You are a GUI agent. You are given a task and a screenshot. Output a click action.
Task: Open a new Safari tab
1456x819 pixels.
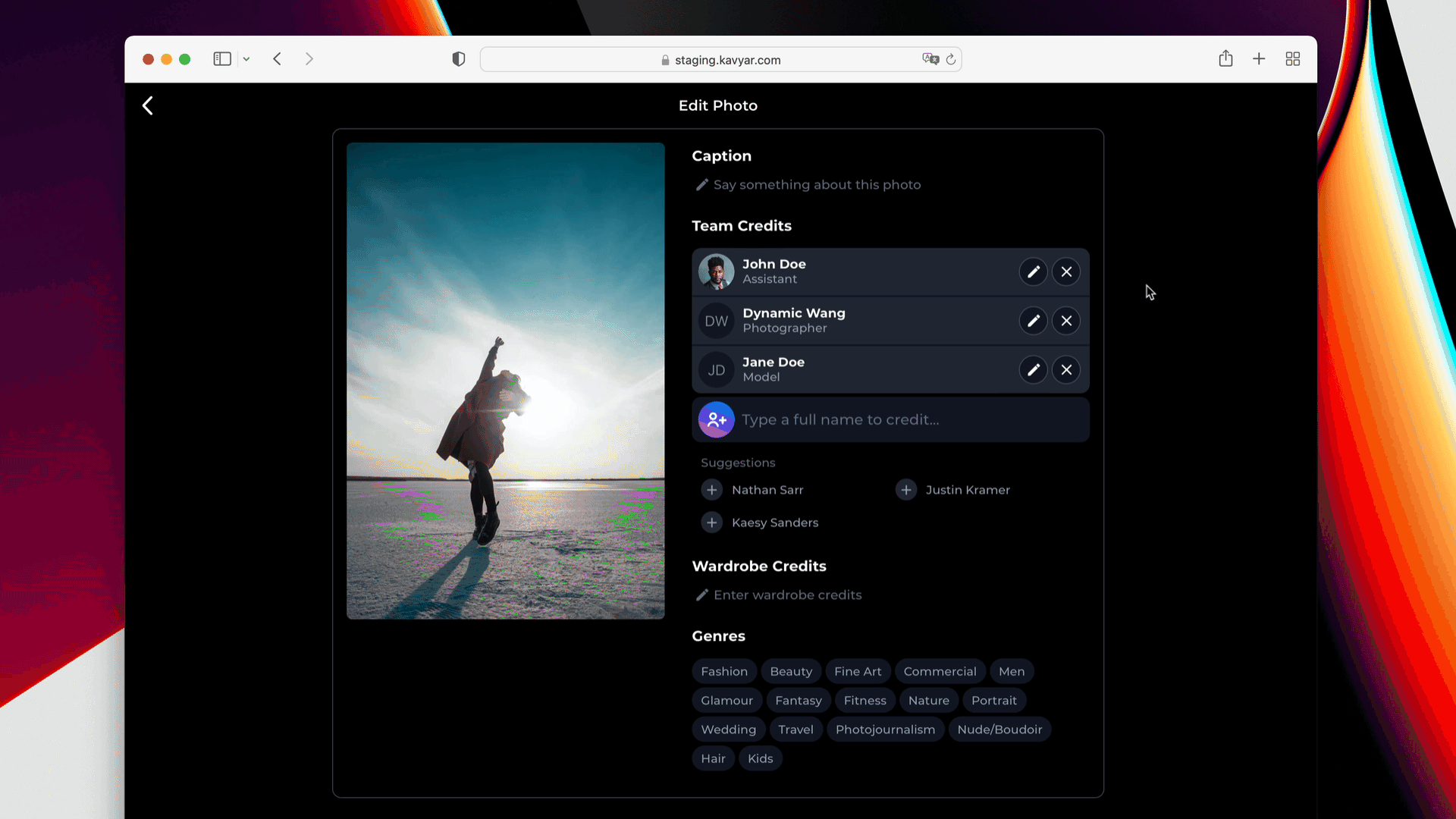pos(1259,58)
